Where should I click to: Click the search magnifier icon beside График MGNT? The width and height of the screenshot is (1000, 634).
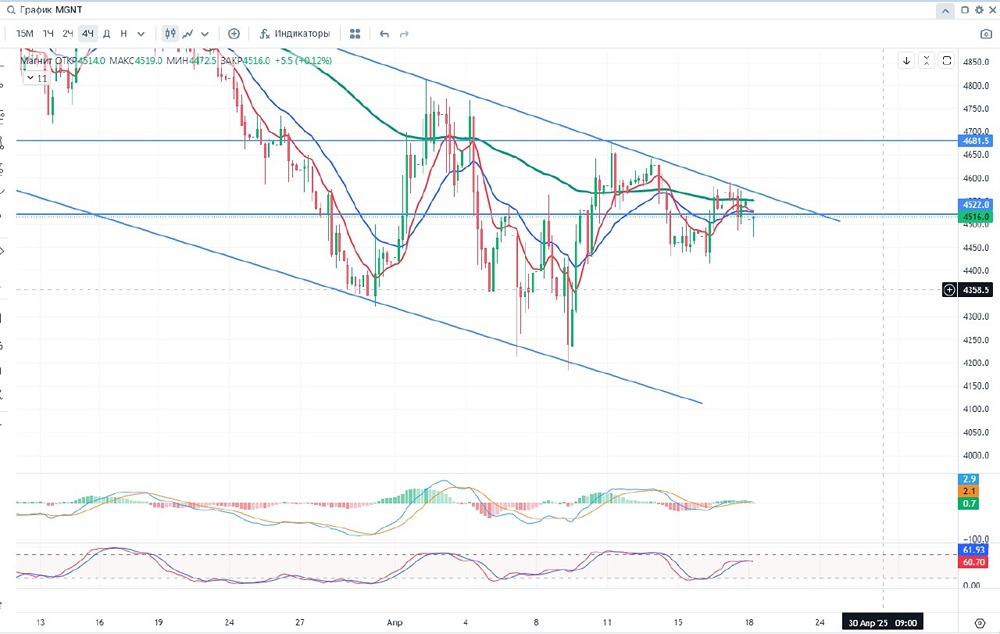click(11, 10)
